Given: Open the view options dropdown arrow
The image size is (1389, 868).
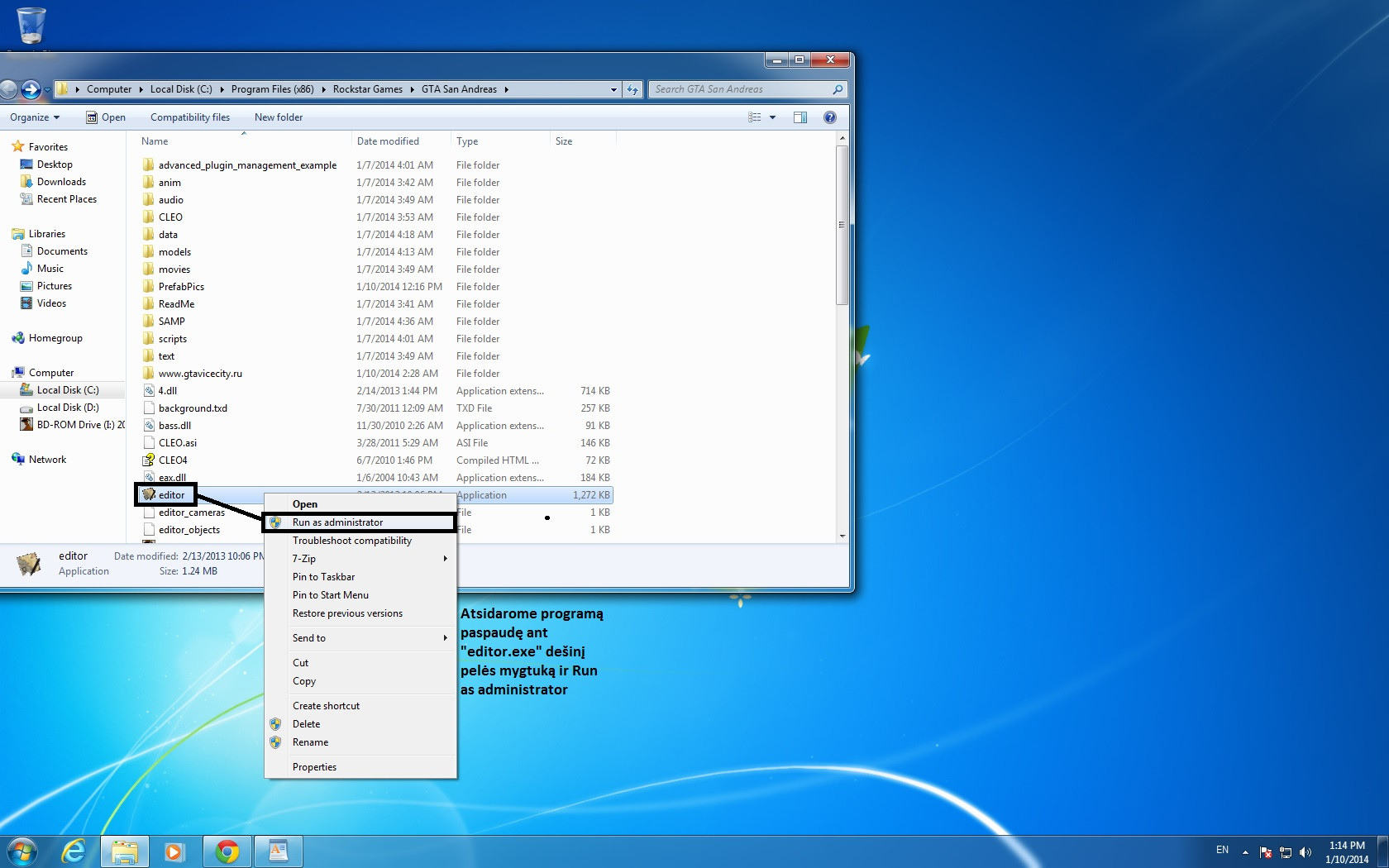Looking at the screenshot, I should (773, 117).
